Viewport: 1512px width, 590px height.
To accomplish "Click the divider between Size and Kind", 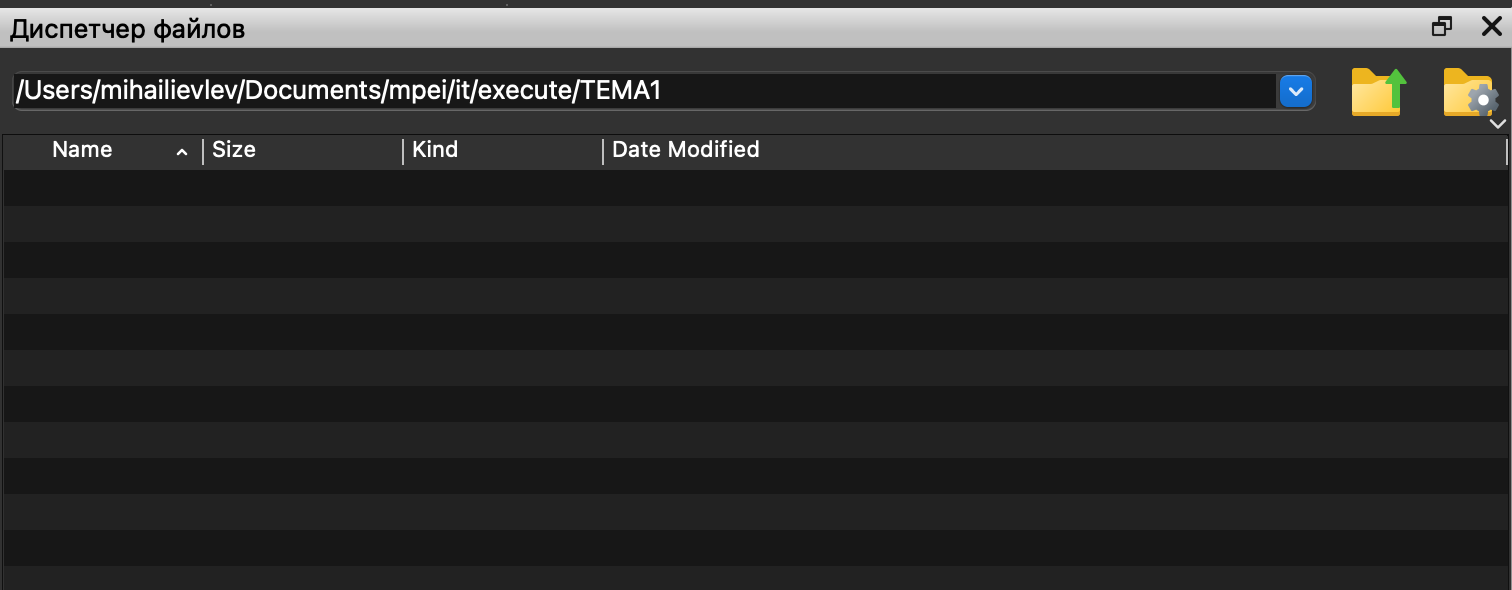I will [x=403, y=151].
